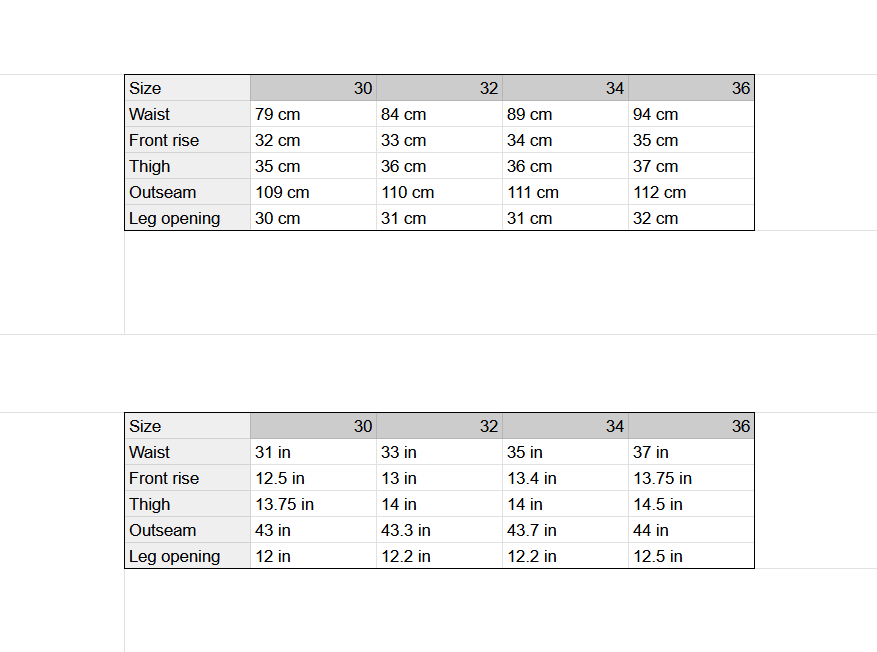Click the 94 cm waist cell

click(656, 115)
